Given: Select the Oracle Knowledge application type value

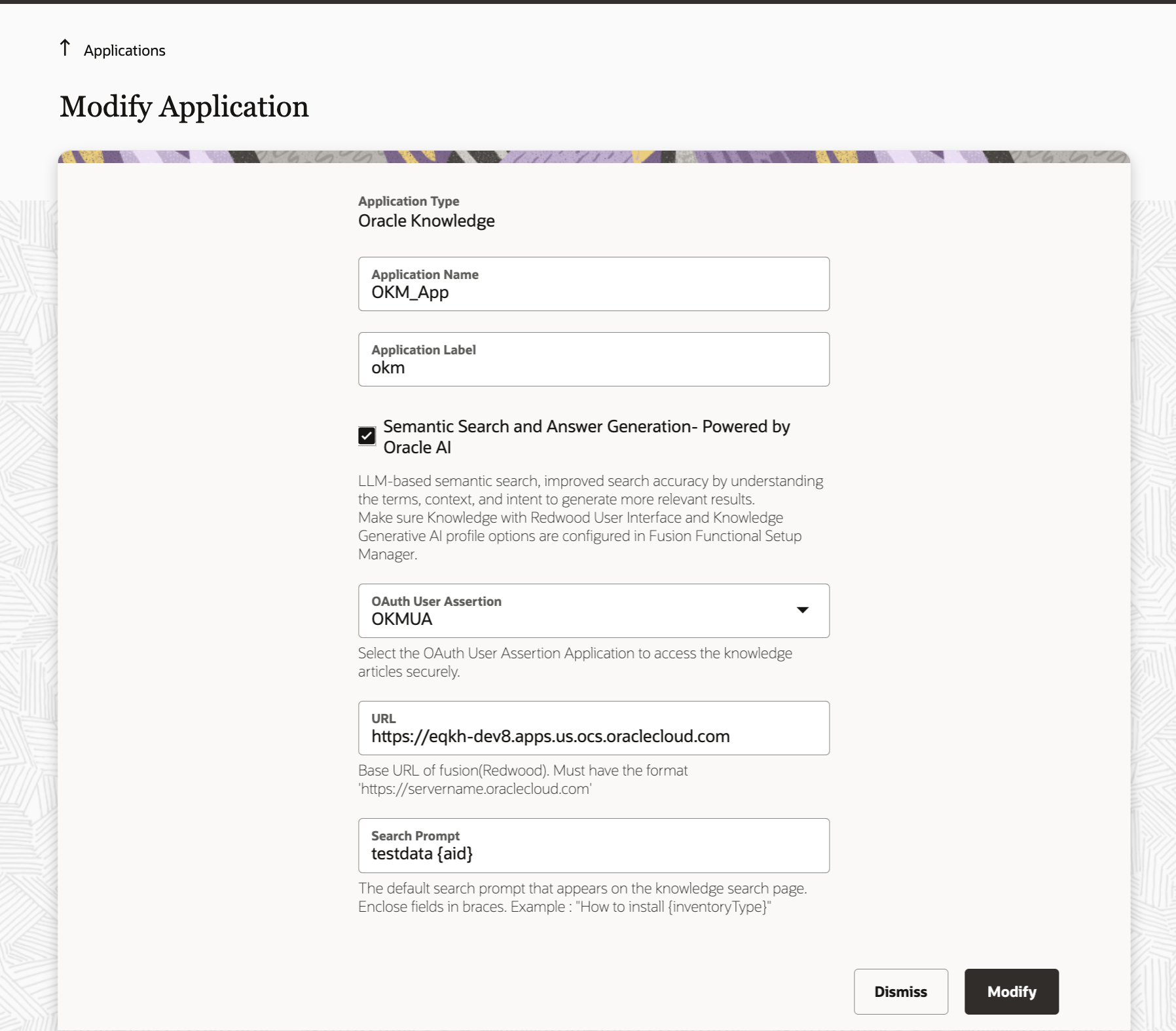Looking at the screenshot, I should pyautogui.click(x=426, y=221).
